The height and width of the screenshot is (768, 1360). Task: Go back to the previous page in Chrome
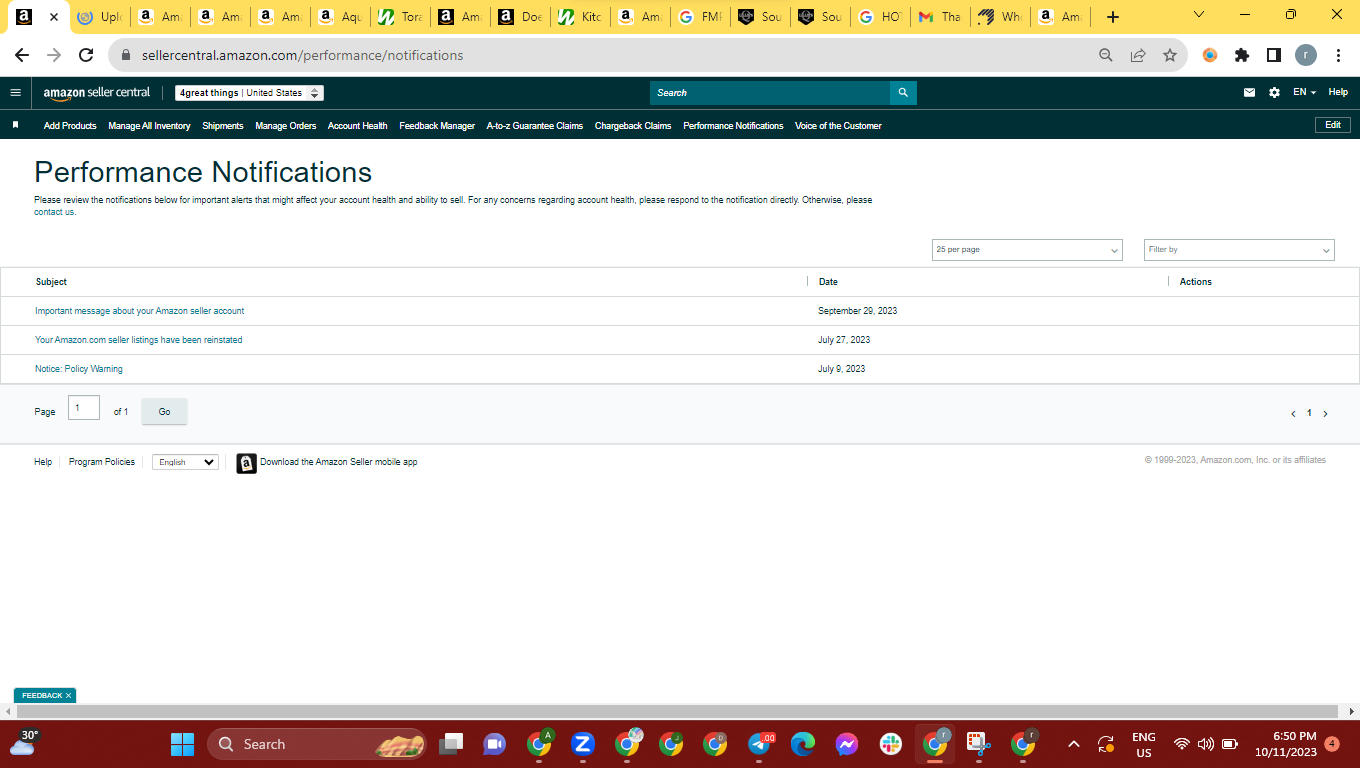tap(22, 55)
